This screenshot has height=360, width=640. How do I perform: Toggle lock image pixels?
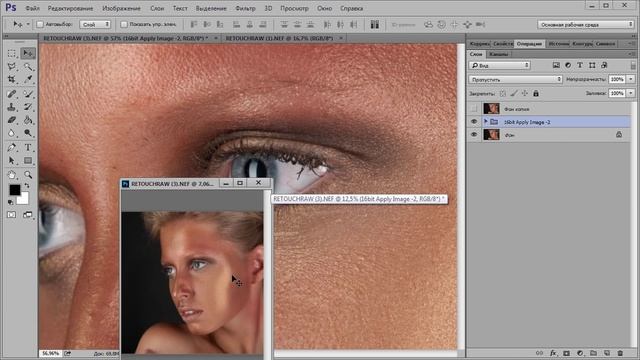point(514,93)
